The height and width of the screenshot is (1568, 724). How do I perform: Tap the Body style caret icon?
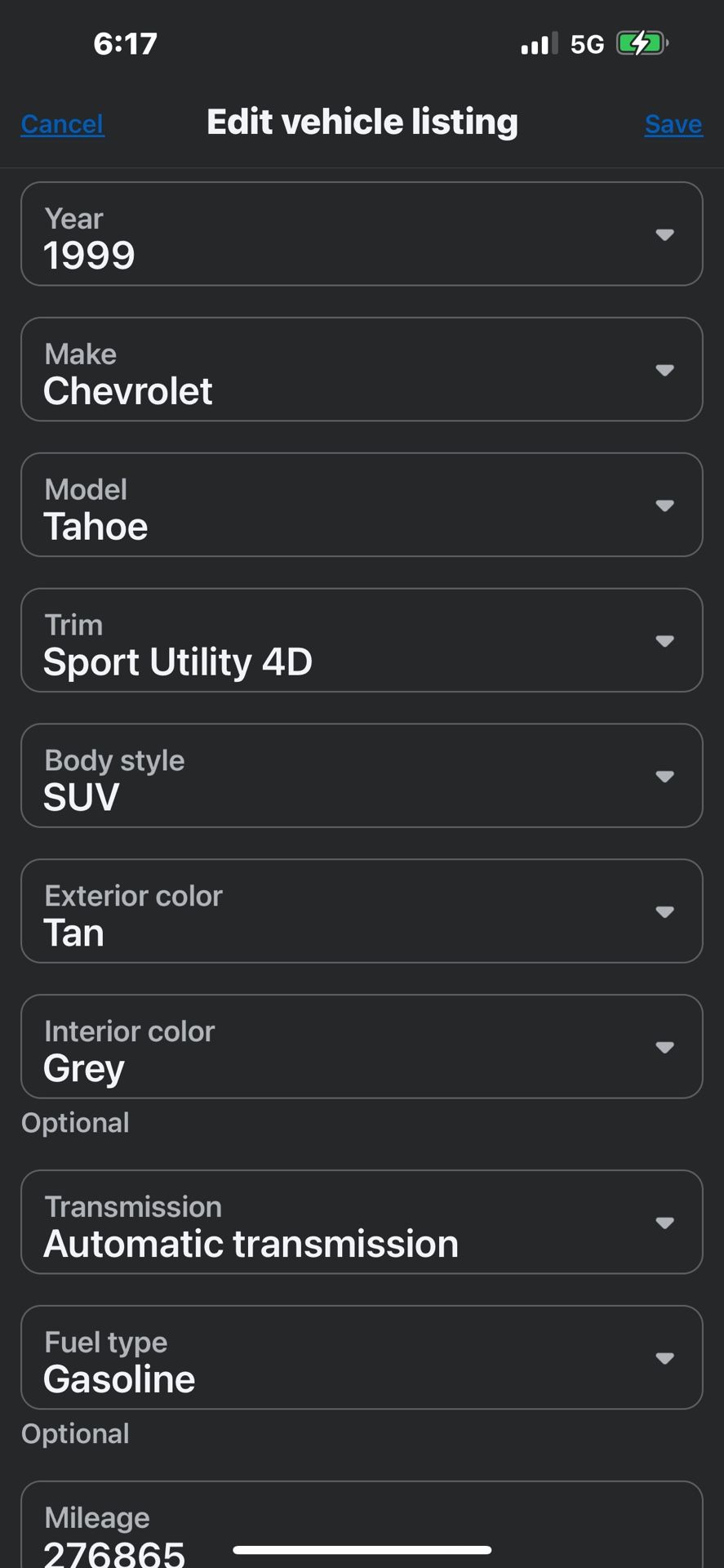(x=665, y=777)
